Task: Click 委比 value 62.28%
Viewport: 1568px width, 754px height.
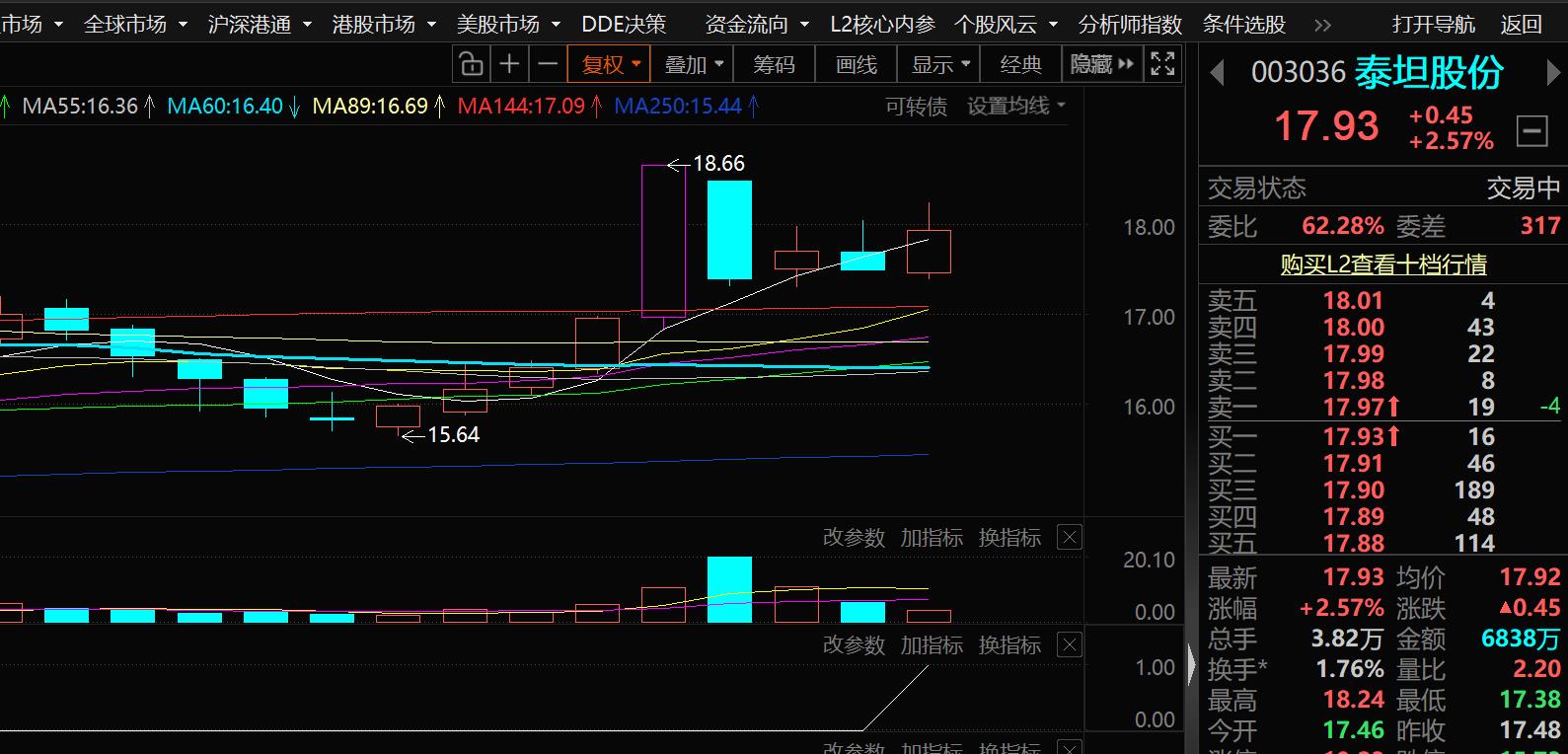Action: (x=1343, y=226)
